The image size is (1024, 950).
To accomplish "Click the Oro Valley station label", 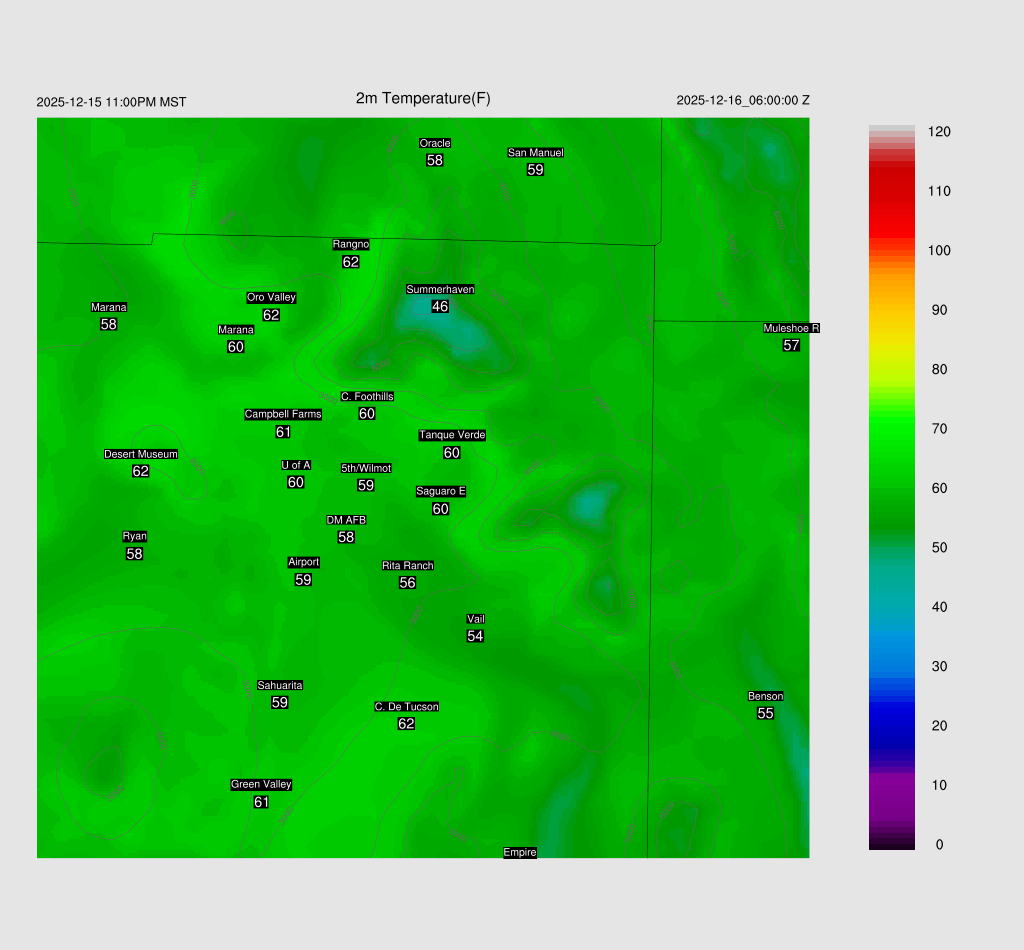I will click(271, 297).
